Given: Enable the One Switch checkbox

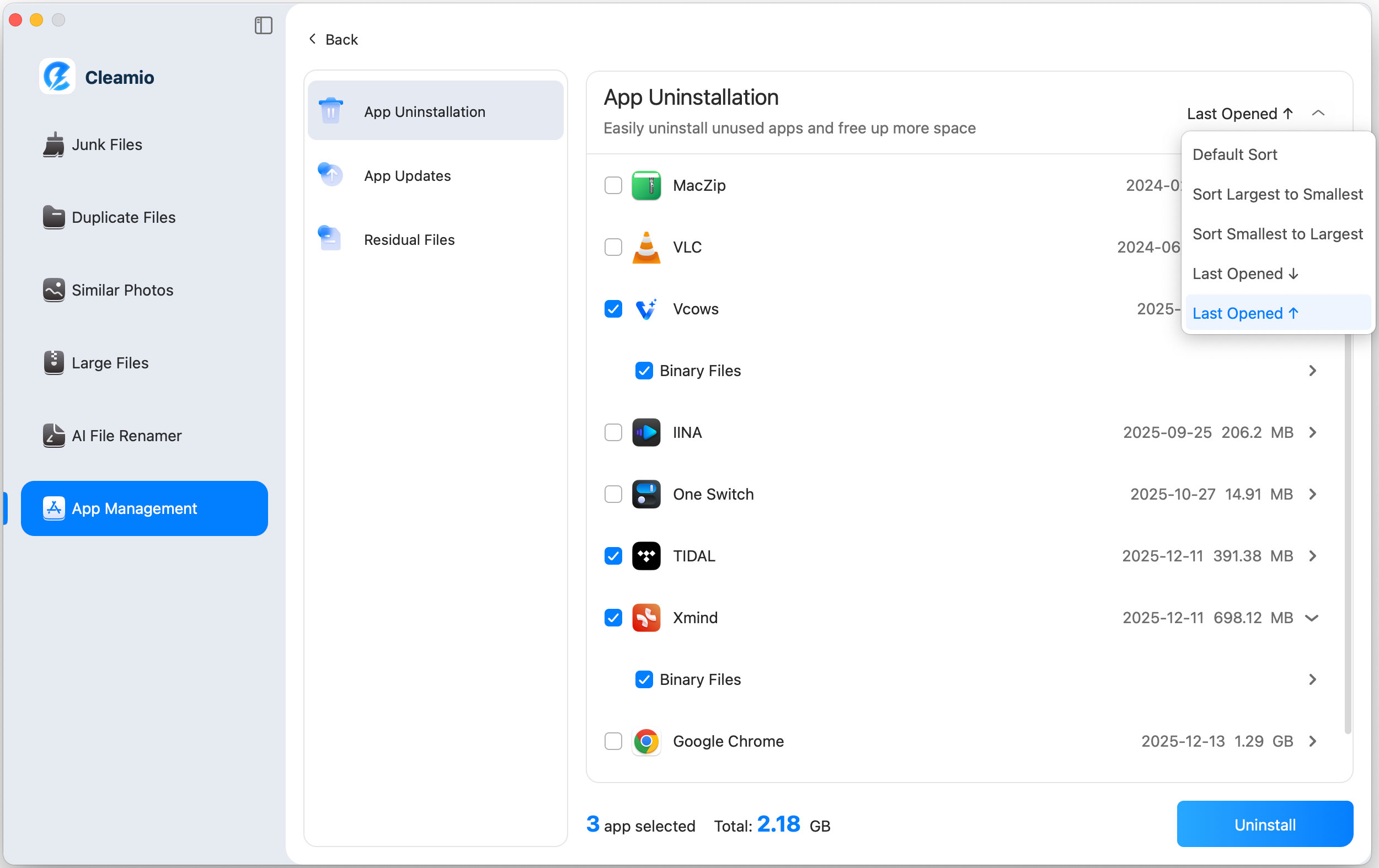Looking at the screenshot, I should pos(613,494).
